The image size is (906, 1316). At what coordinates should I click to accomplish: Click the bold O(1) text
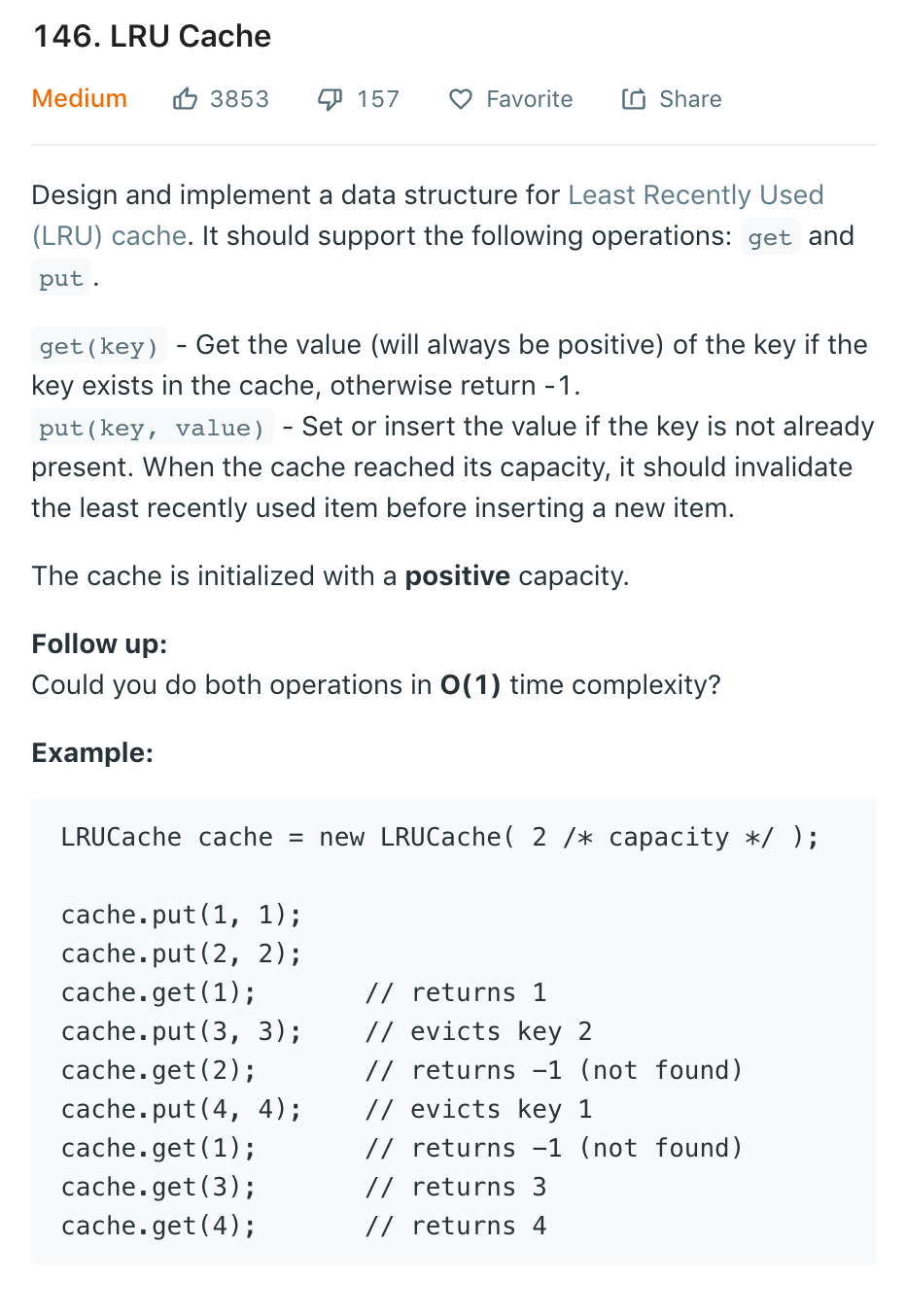tap(470, 685)
